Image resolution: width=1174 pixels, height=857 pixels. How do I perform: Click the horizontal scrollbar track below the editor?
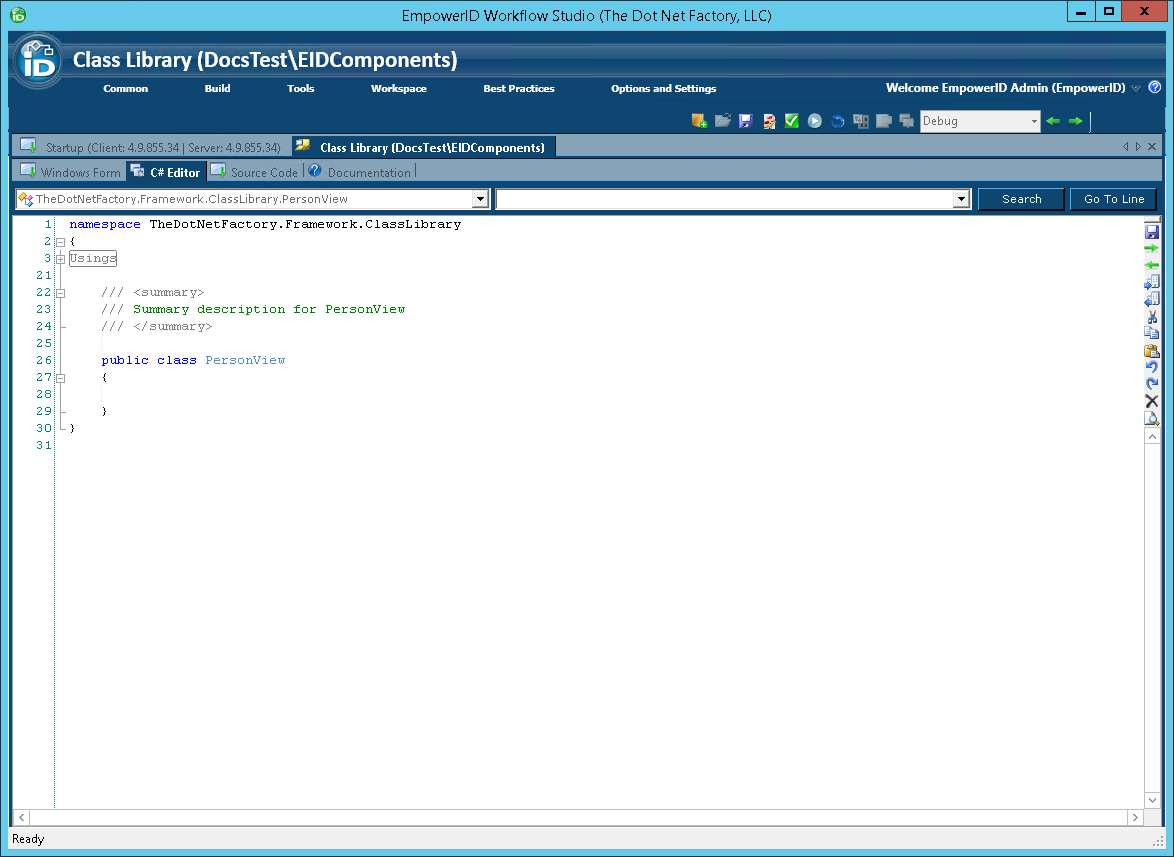578,818
